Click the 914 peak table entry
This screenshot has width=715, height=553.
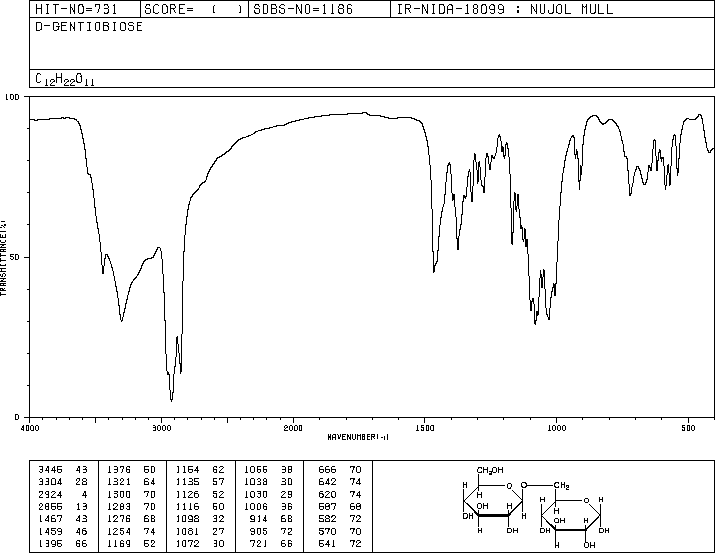tap(272, 519)
